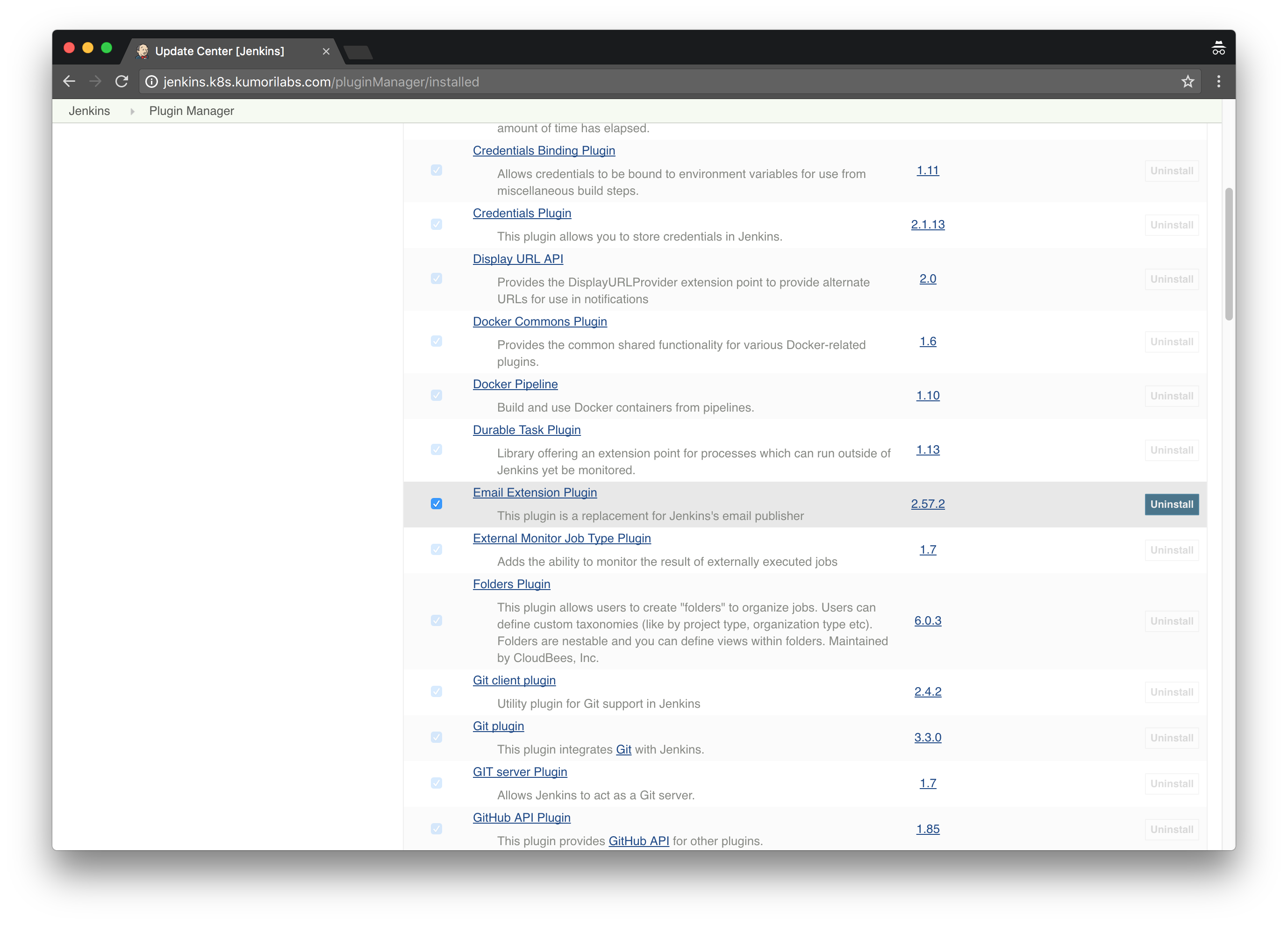Image resolution: width=1288 pixels, height=925 pixels.
Task: Click Uninstall for Docker Pipeline
Action: click(x=1171, y=396)
